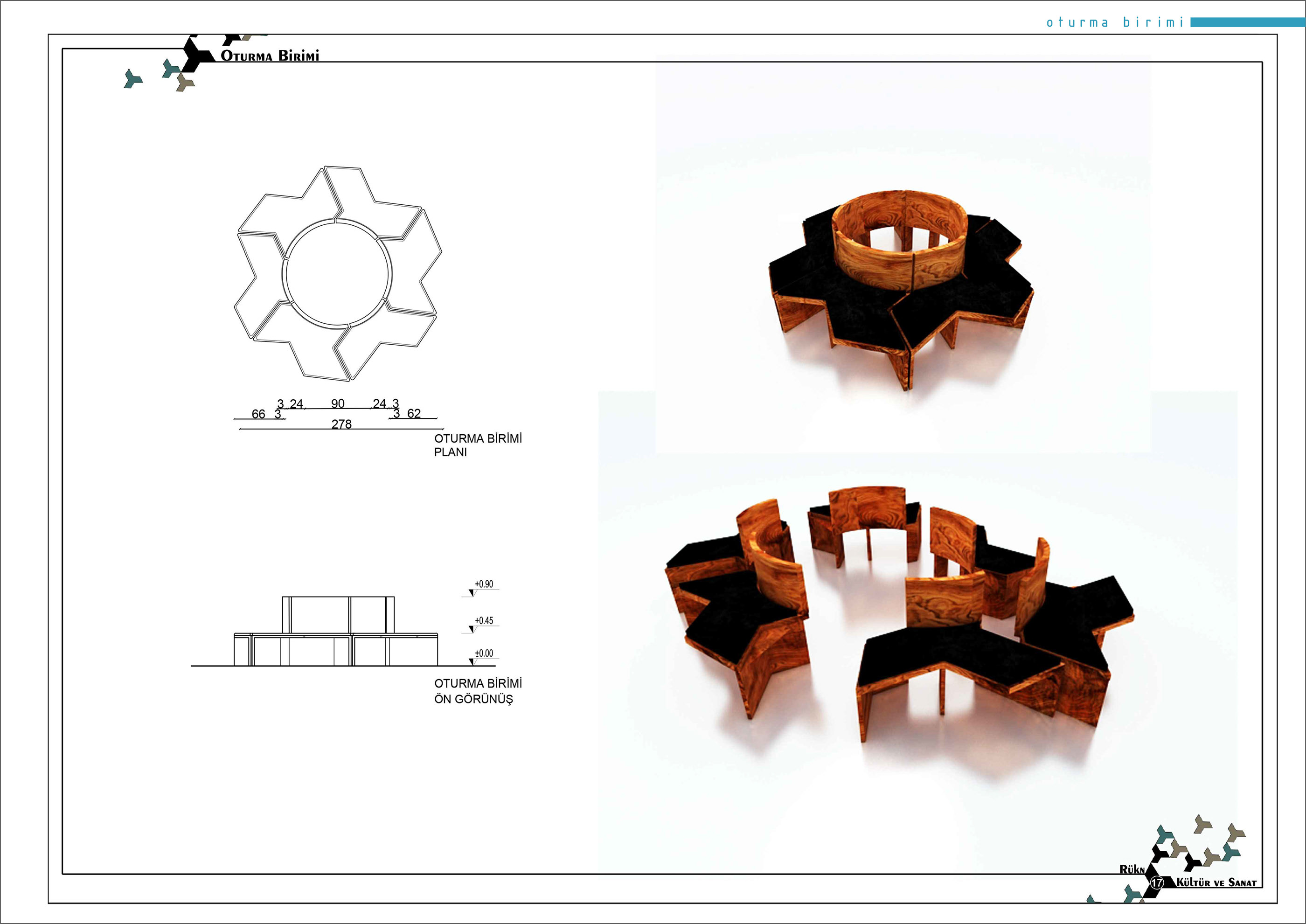Click the overall dimension value "278"

coord(341,424)
